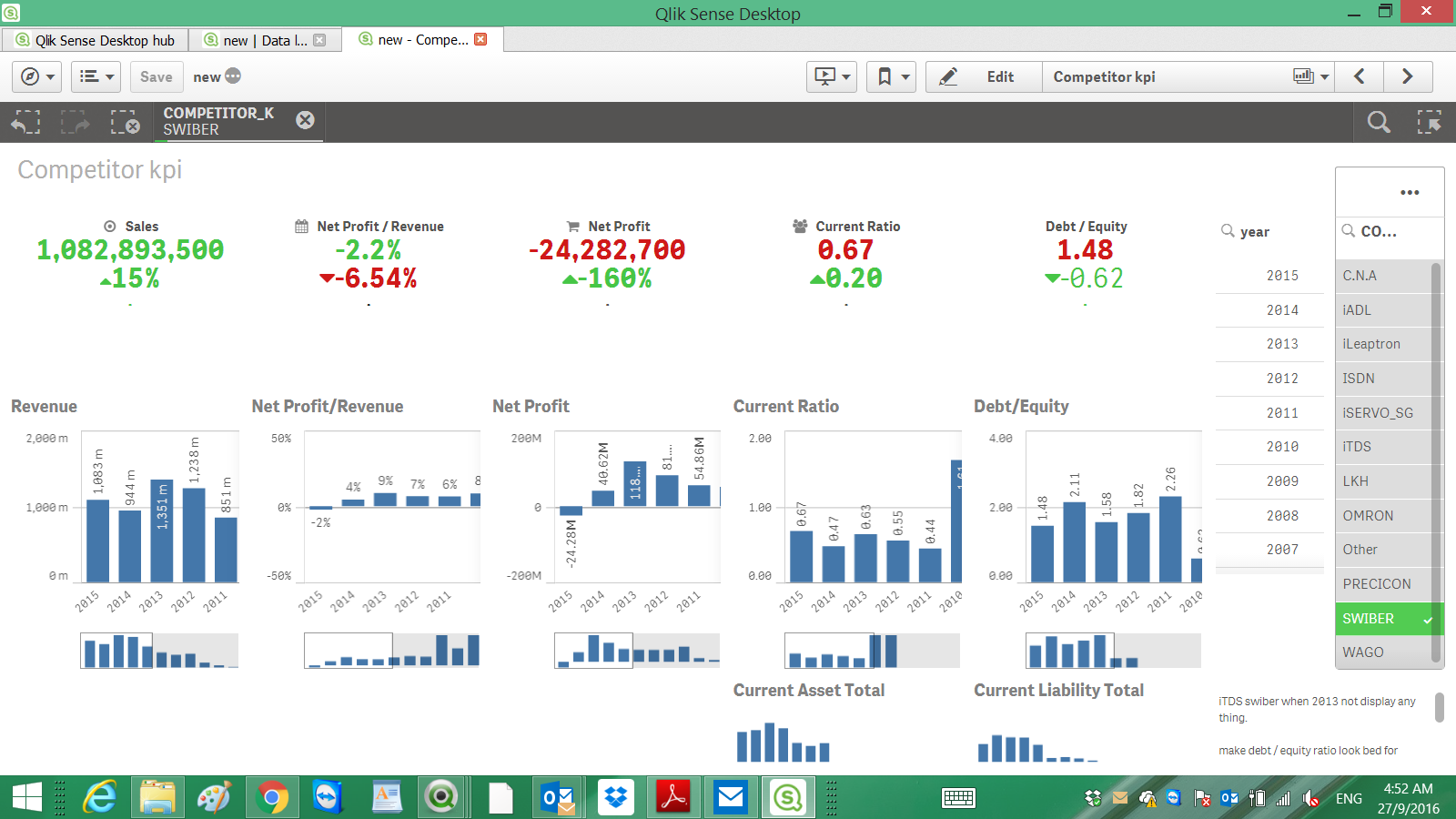Click the Net Profit chart mini range slider

(637, 651)
